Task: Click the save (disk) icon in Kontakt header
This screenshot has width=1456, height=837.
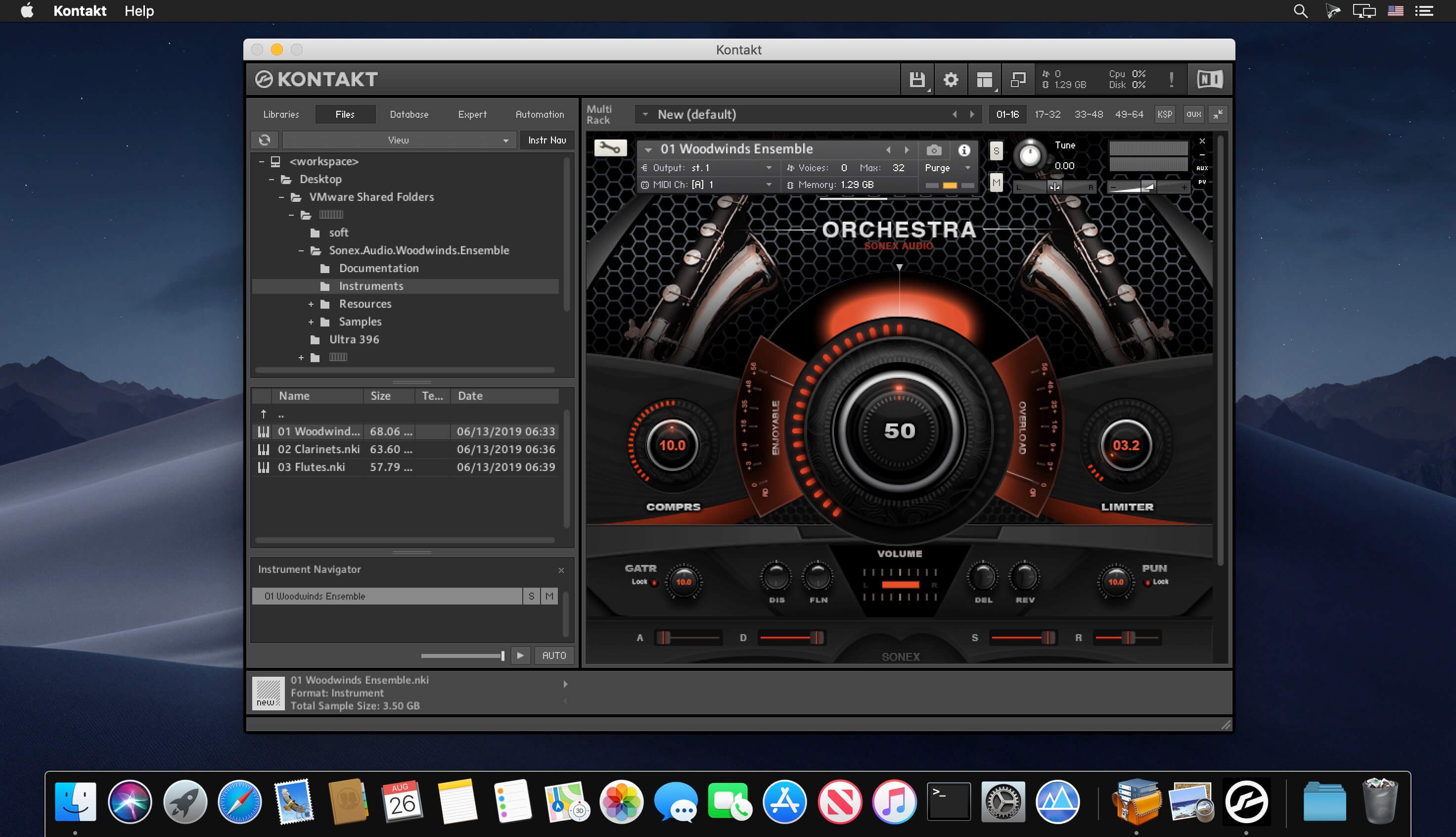Action: 916,79
